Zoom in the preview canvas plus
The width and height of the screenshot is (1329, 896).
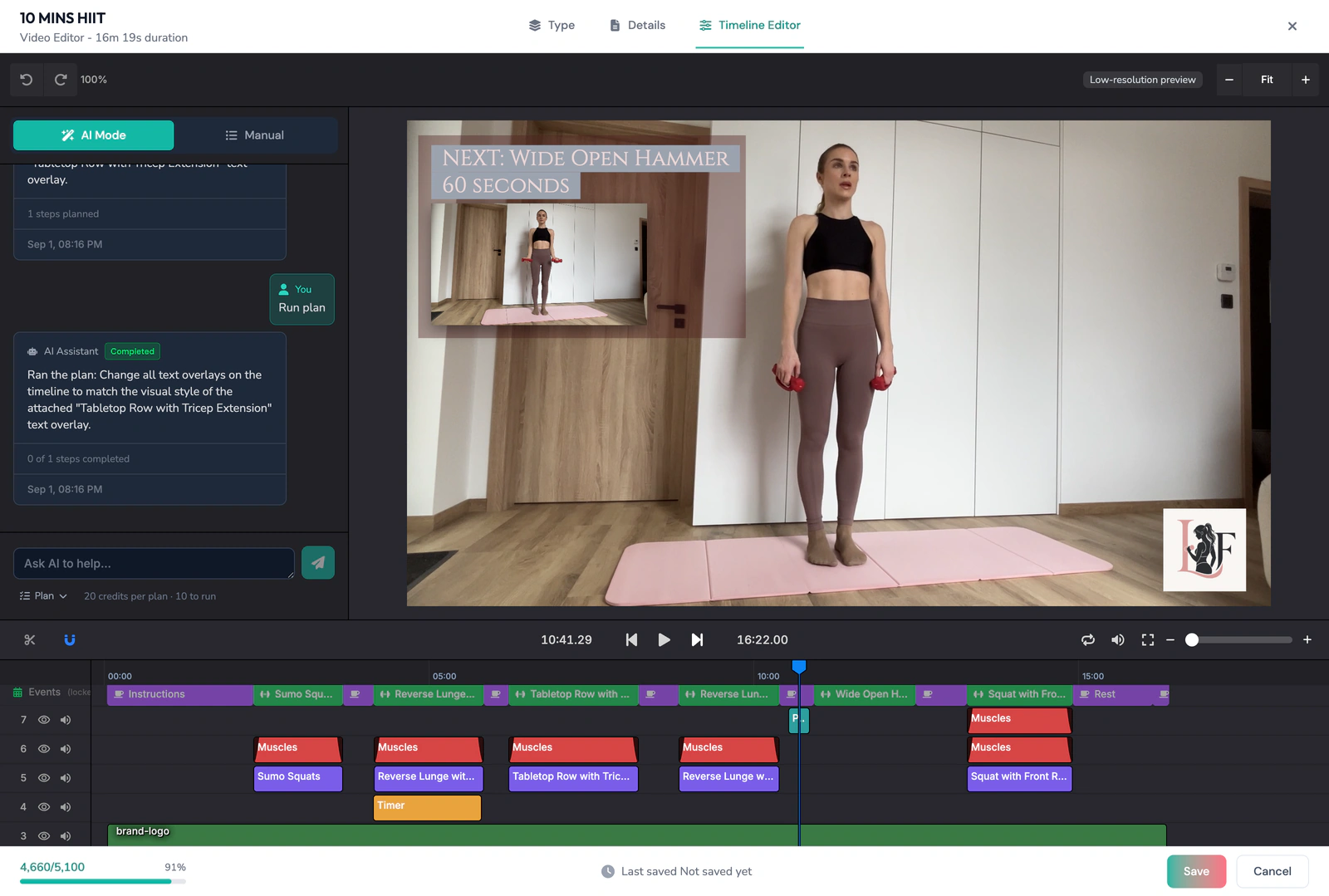[x=1306, y=80]
